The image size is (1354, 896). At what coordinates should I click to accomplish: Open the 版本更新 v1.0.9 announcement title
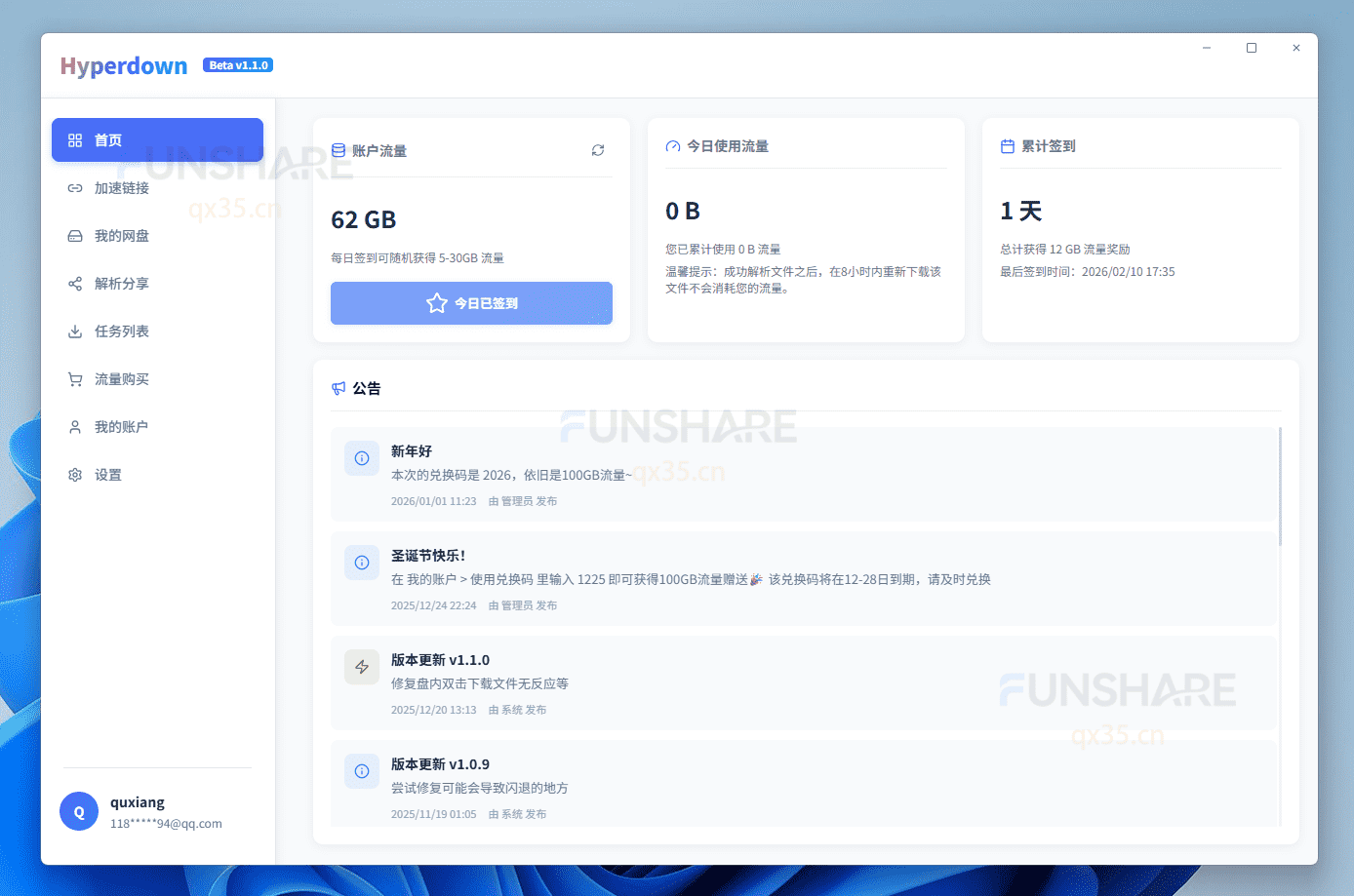pyautogui.click(x=440, y=764)
